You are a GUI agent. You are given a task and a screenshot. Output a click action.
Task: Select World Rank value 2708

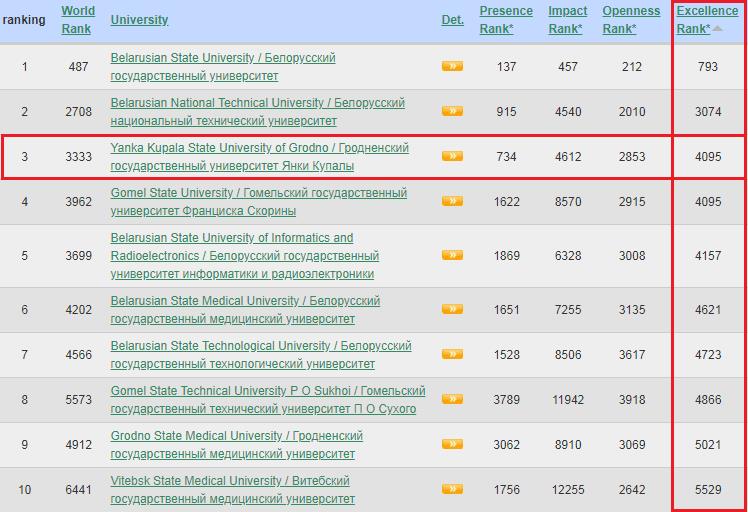[x=78, y=112]
